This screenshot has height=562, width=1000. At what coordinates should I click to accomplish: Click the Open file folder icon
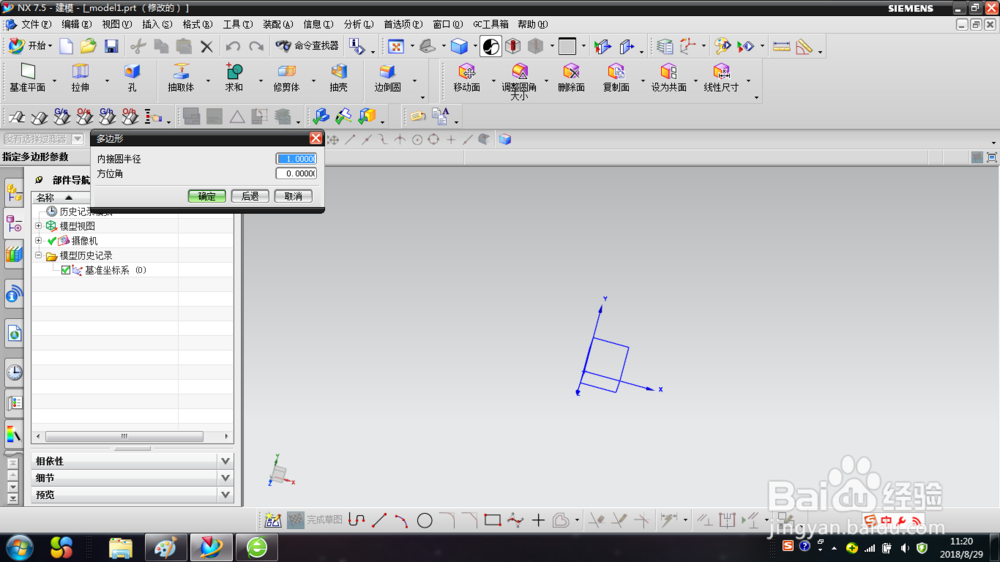88,46
